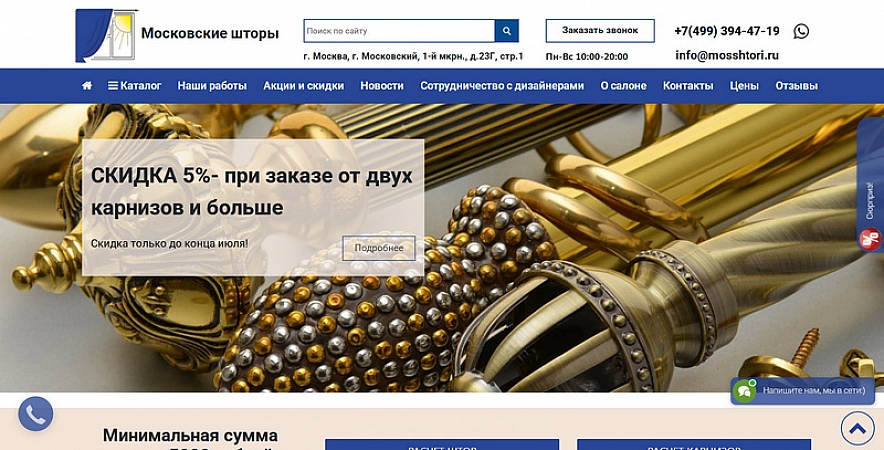Go to Новости section
Screen dimensions: 884x450
pos(382,86)
